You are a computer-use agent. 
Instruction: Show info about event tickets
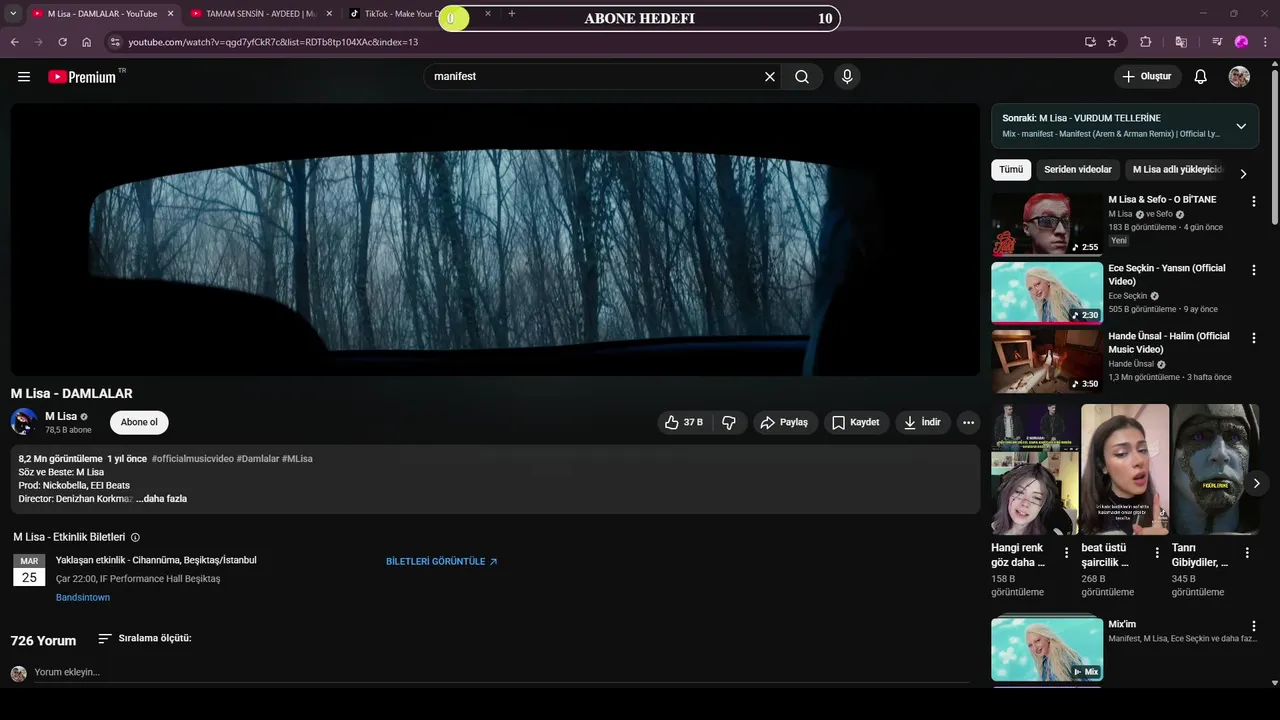[136, 538]
